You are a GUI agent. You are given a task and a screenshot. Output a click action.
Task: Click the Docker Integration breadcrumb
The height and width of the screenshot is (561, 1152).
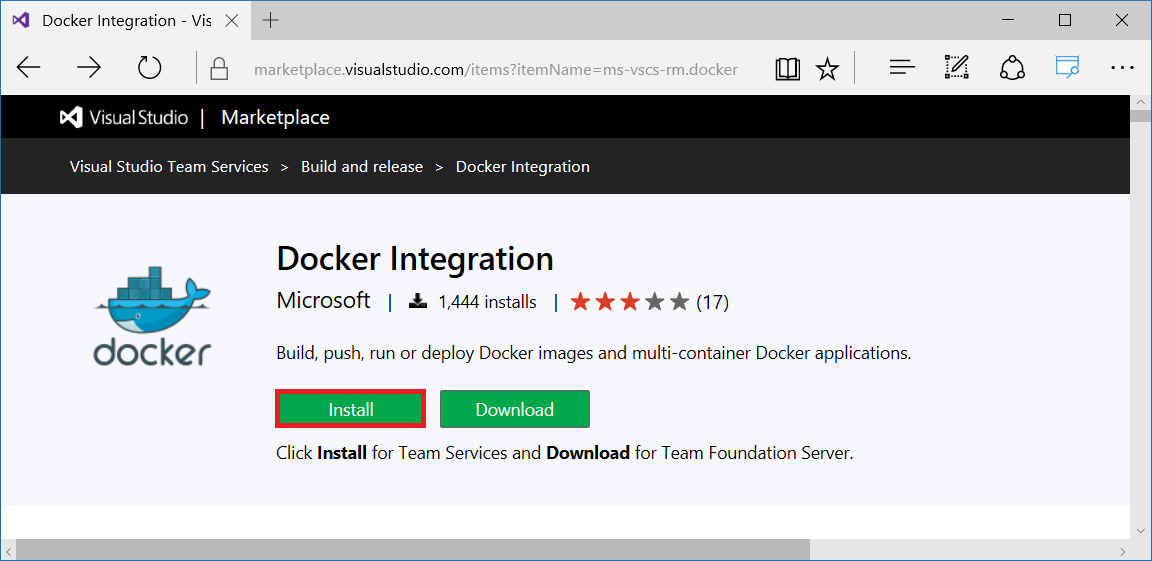coord(522,167)
